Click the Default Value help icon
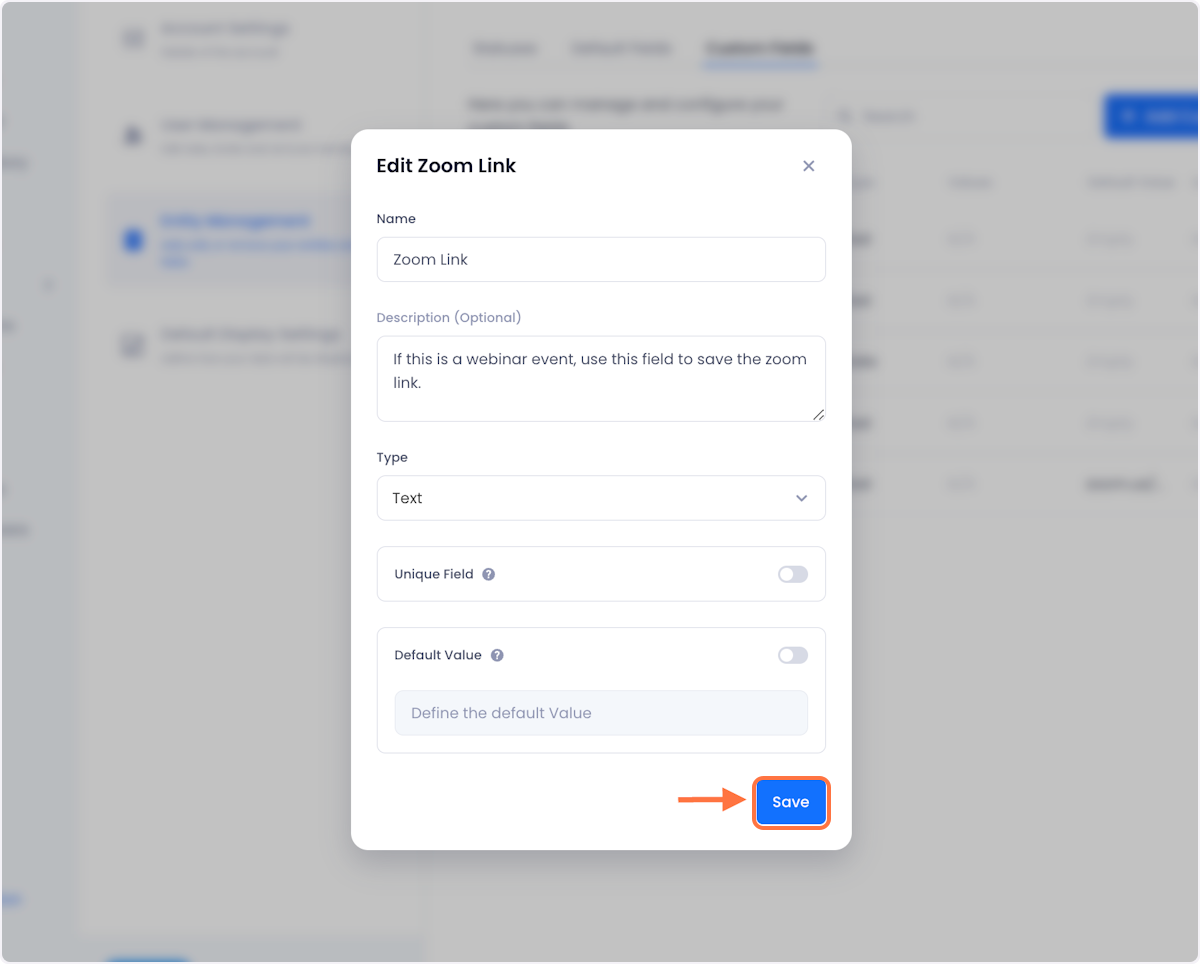This screenshot has height=964, width=1200. (x=497, y=656)
